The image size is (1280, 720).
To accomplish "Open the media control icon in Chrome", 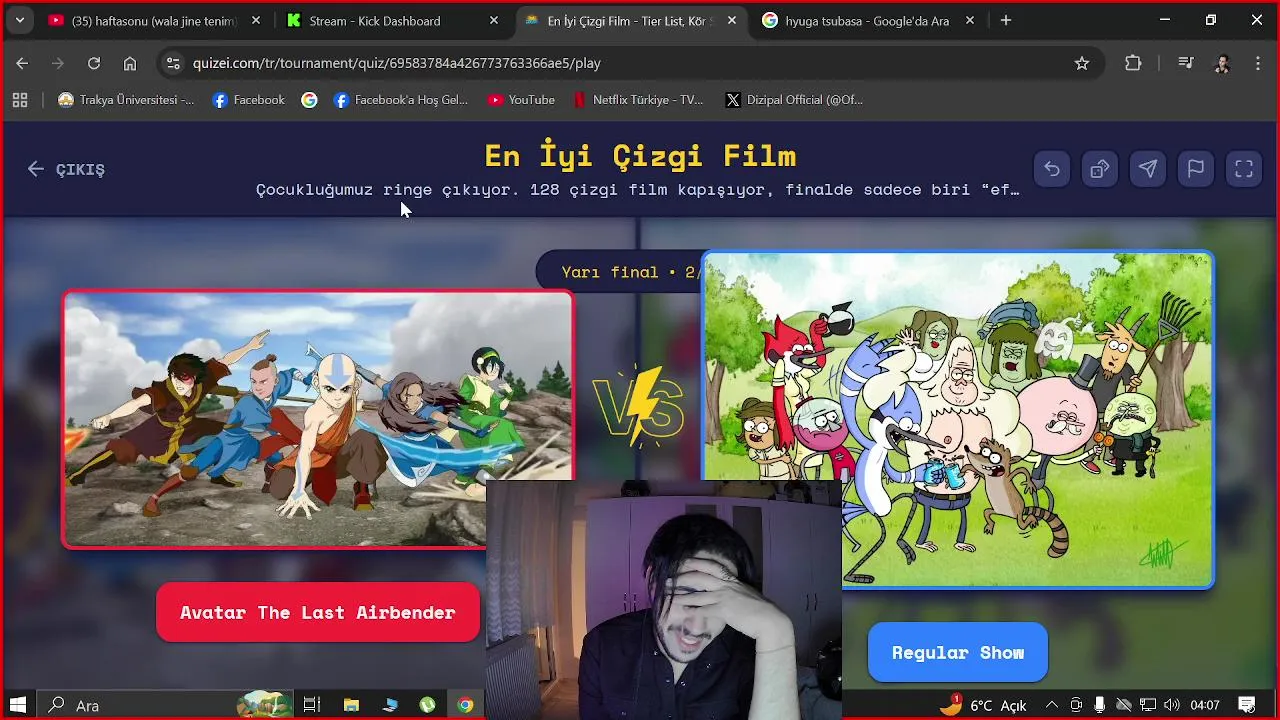I will coord(1186,63).
